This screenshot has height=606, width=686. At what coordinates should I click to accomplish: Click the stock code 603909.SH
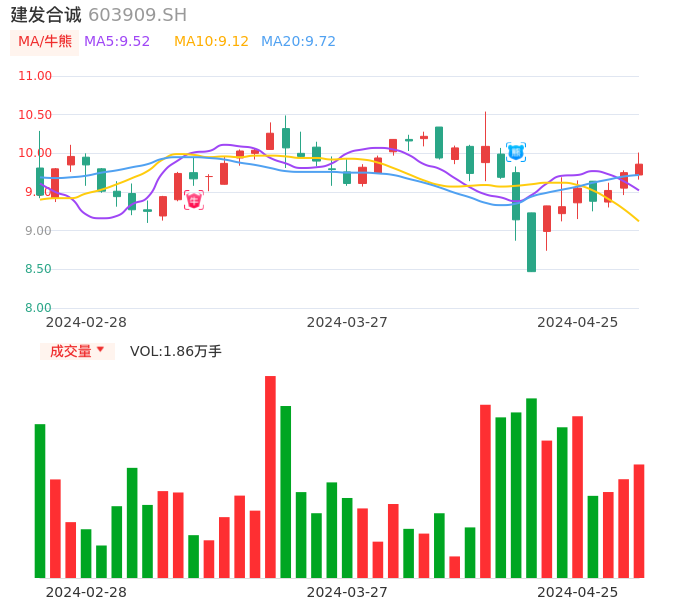click(x=137, y=15)
